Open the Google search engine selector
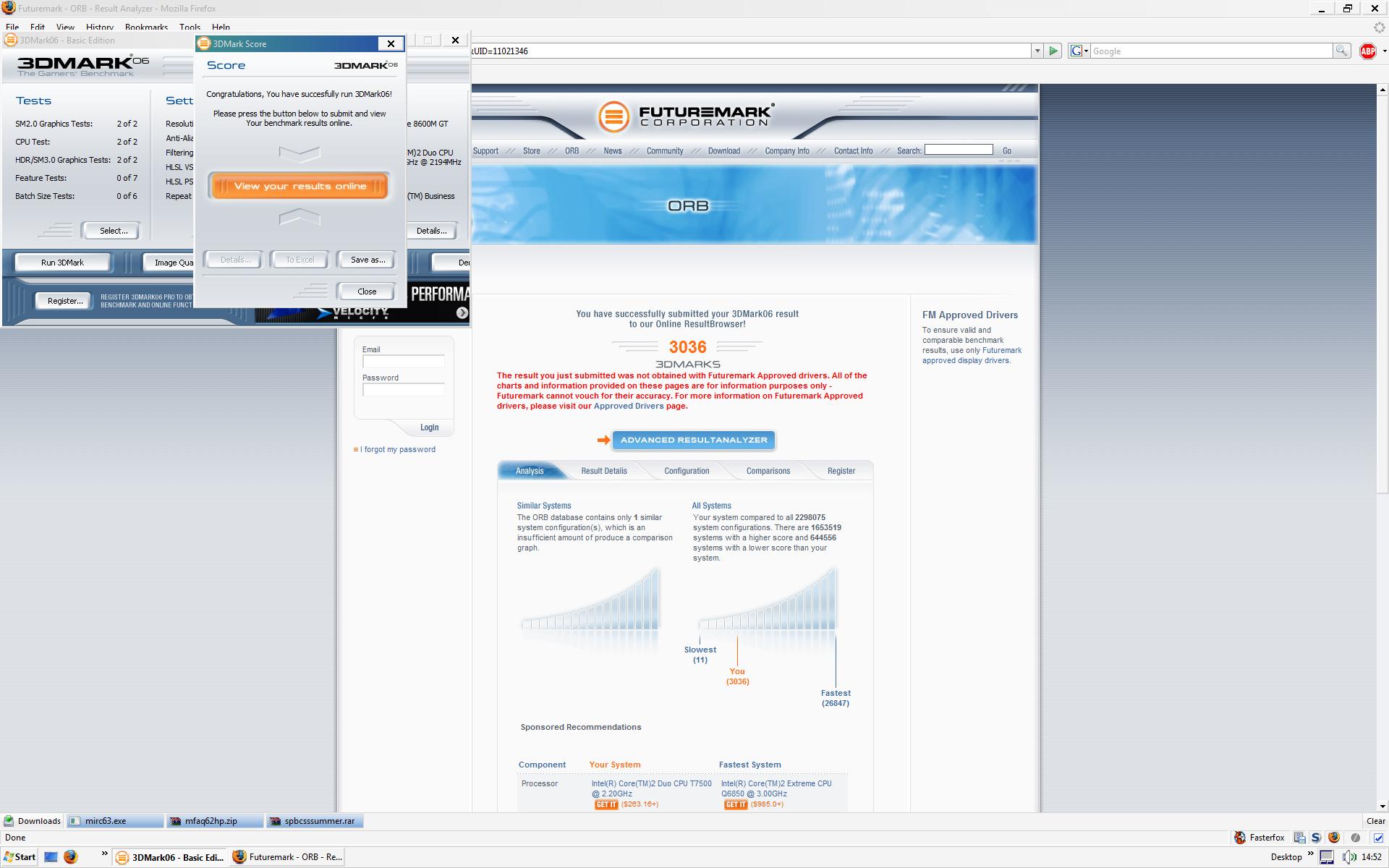 pyautogui.click(x=1079, y=51)
